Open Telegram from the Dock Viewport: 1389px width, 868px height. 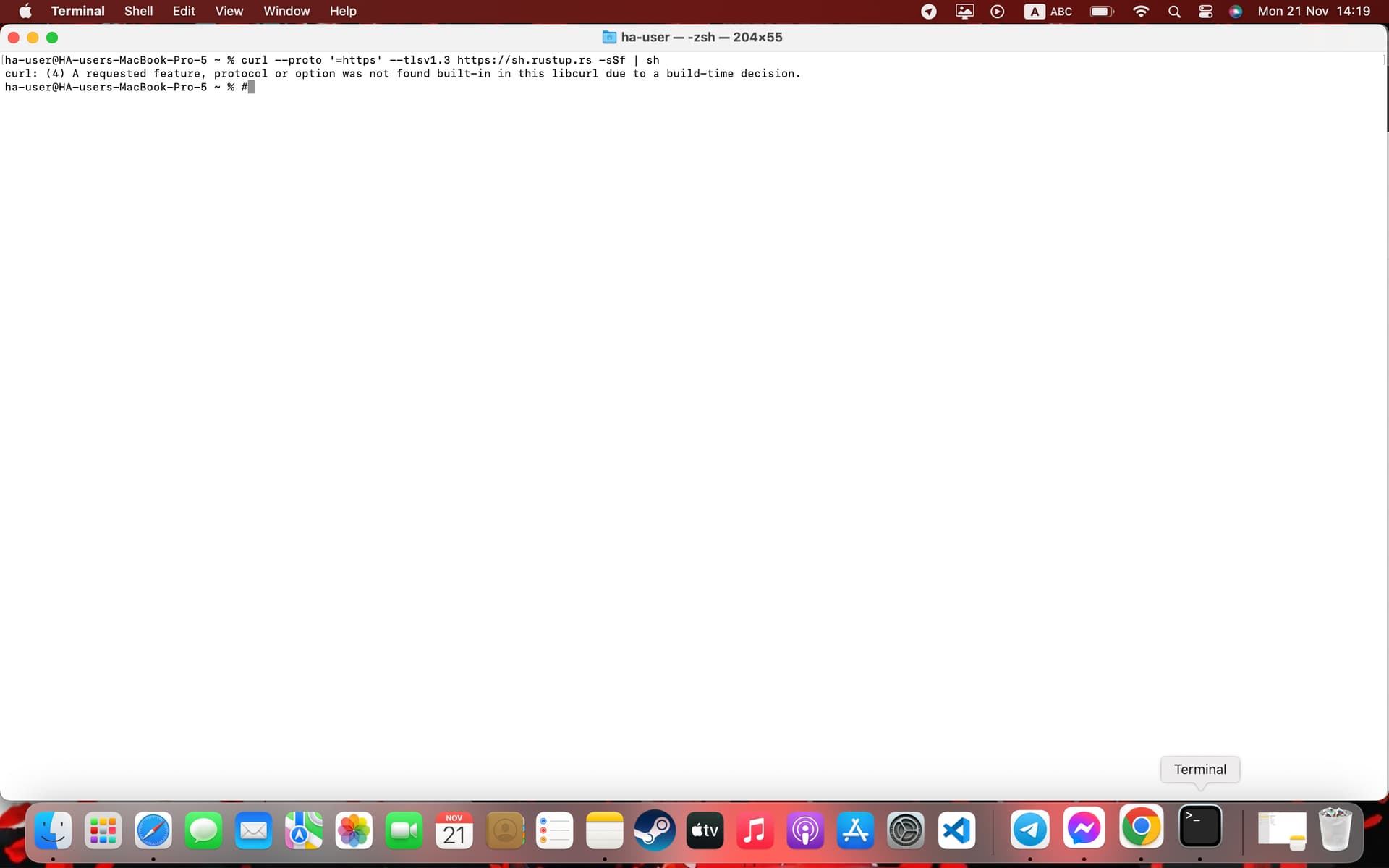click(1030, 830)
